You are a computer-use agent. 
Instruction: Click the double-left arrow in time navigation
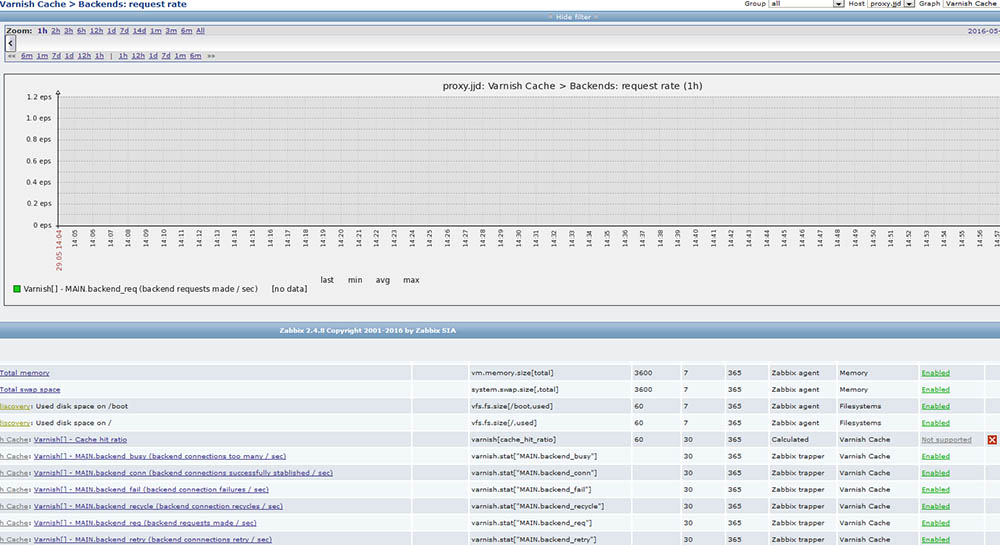[x=11, y=56]
